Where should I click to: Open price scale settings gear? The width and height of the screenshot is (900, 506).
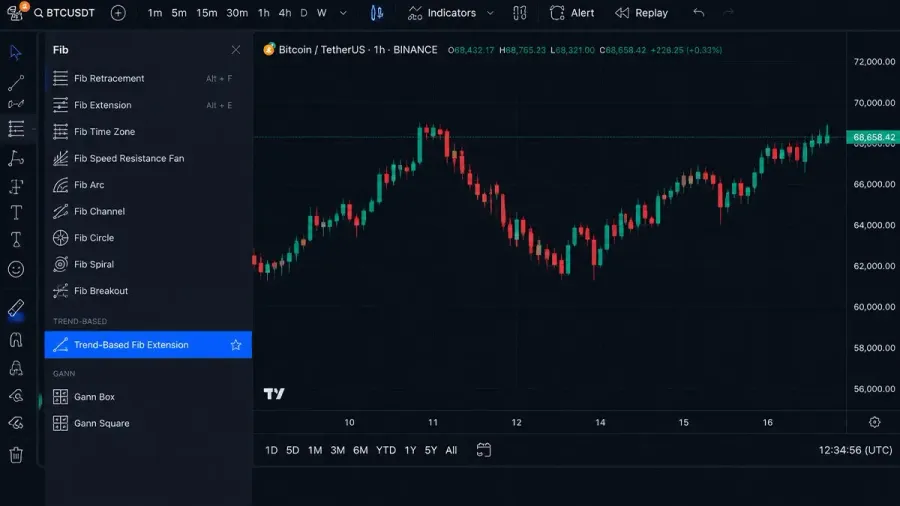coord(874,422)
